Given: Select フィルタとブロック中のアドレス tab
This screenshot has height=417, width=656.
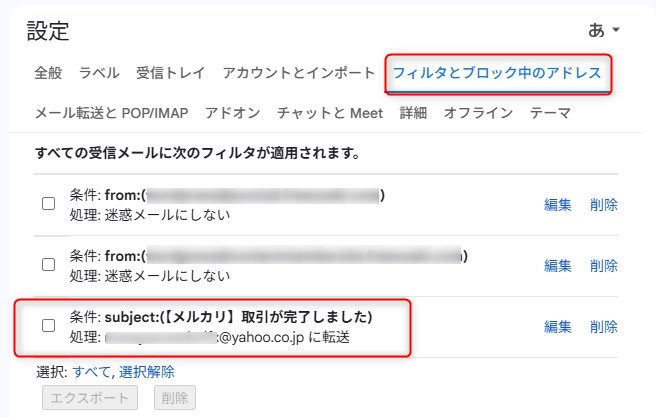Looking at the screenshot, I should click(497, 73).
